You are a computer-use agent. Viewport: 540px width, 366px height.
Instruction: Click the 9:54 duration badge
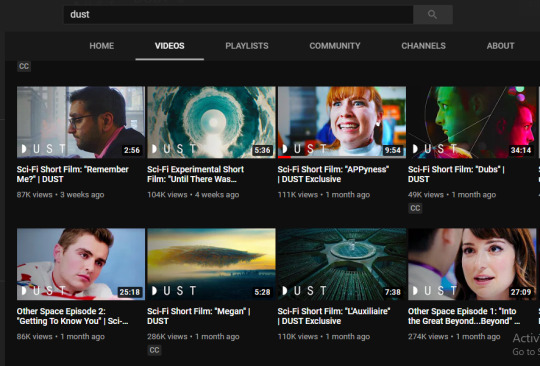(393, 150)
